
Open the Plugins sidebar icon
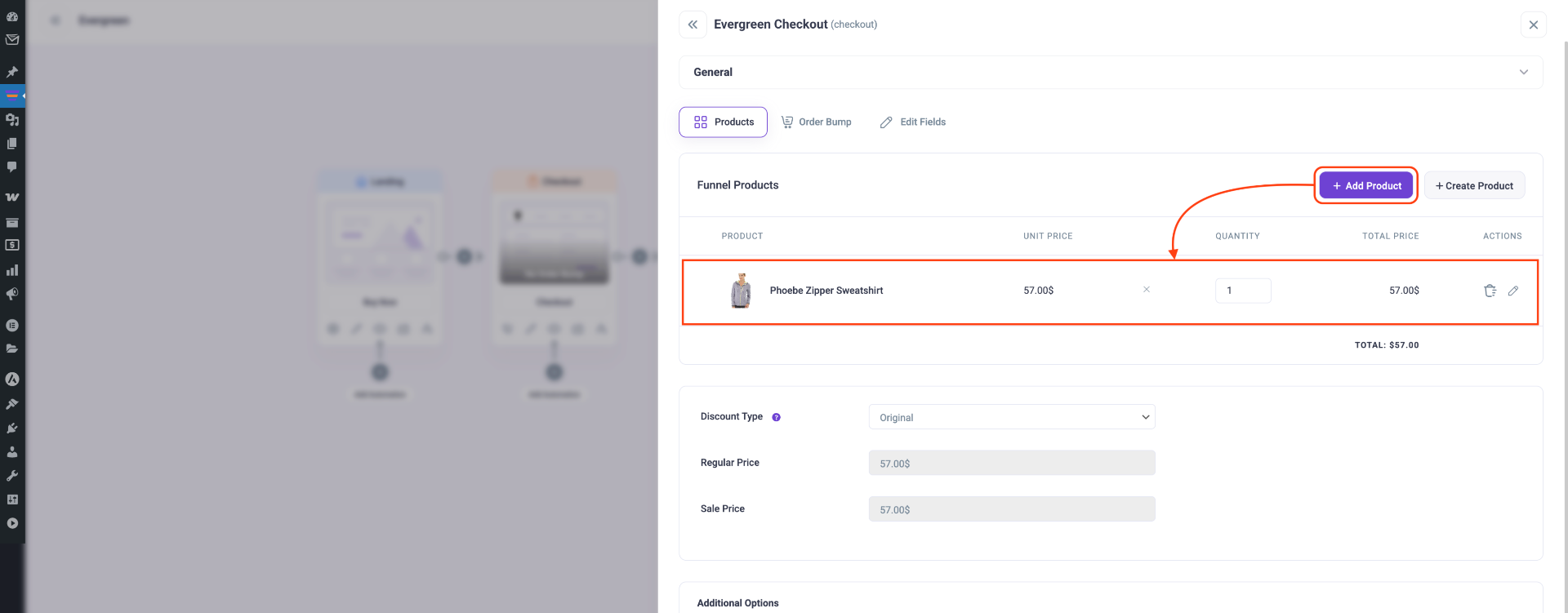click(12, 428)
